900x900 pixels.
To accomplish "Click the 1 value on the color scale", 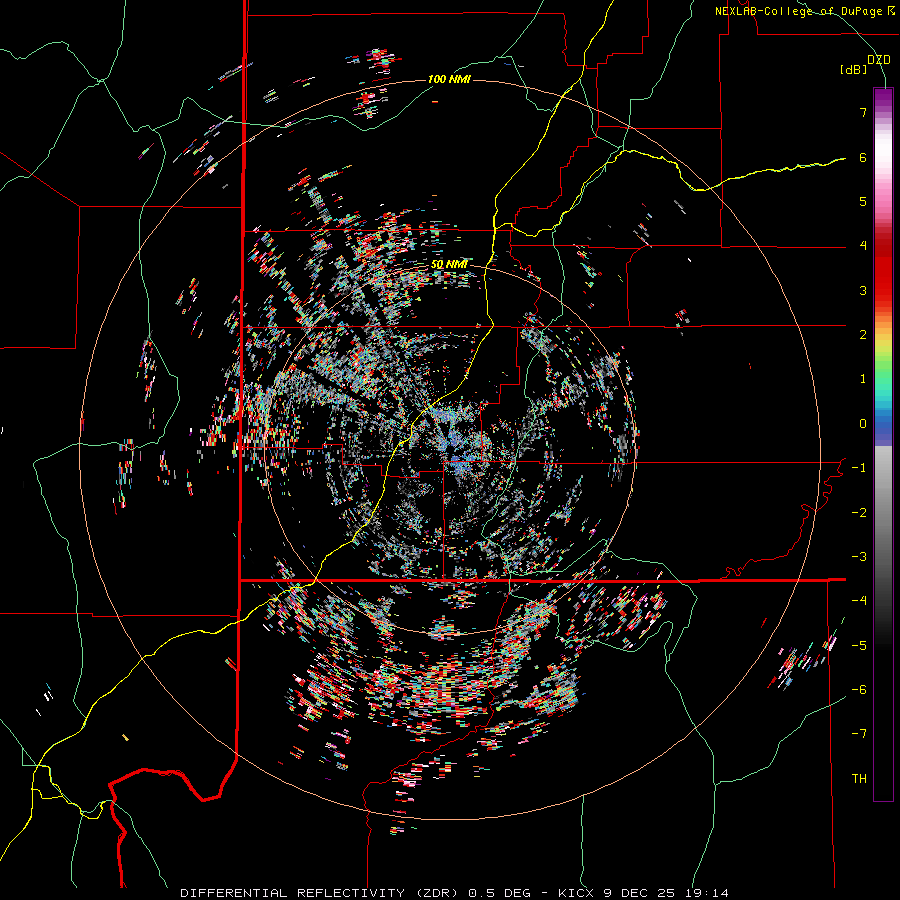I will coord(863,379).
